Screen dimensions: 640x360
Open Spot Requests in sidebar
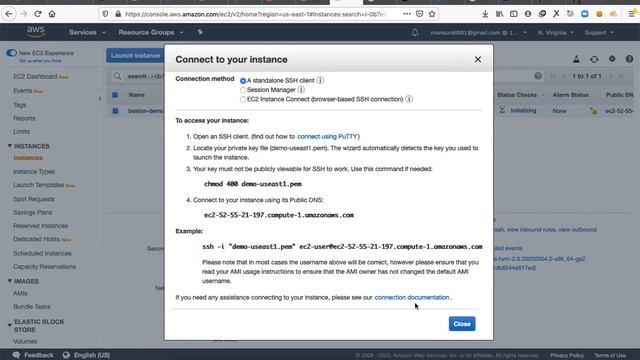tap(33, 199)
